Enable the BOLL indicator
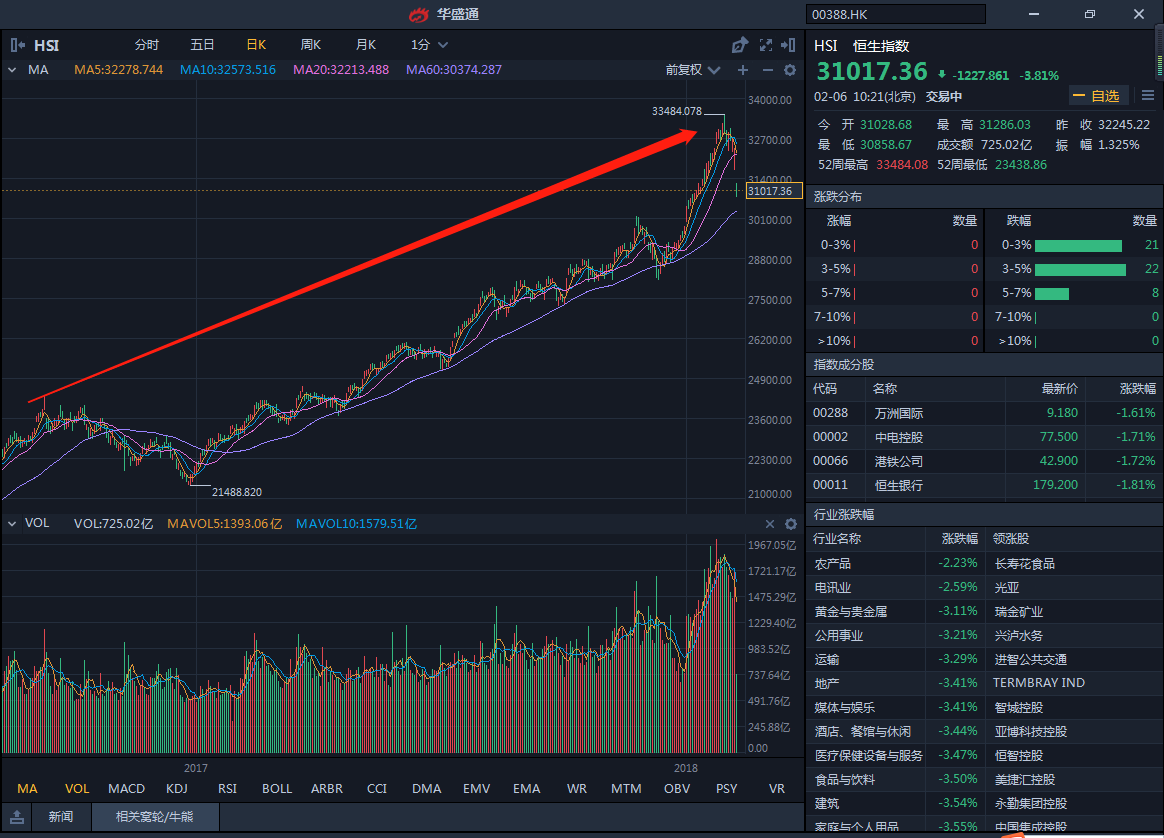The height and width of the screenshot is (838, 1164). pos(277,788)
